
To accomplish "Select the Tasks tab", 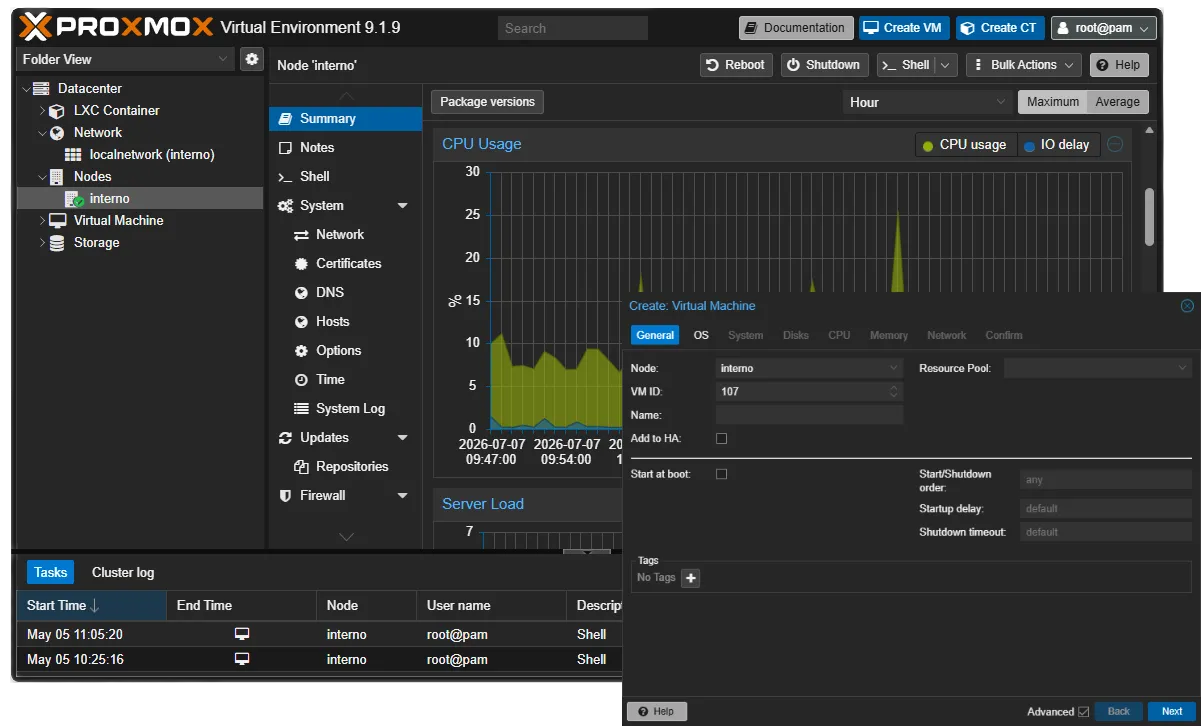I will pyautogui.click(x=50, y=573).
